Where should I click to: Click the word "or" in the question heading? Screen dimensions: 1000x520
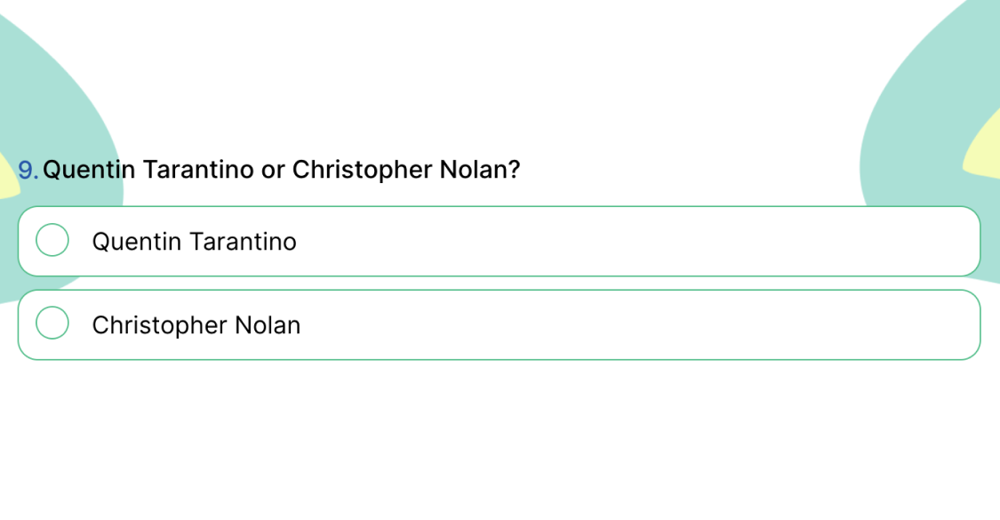(273, 170)
